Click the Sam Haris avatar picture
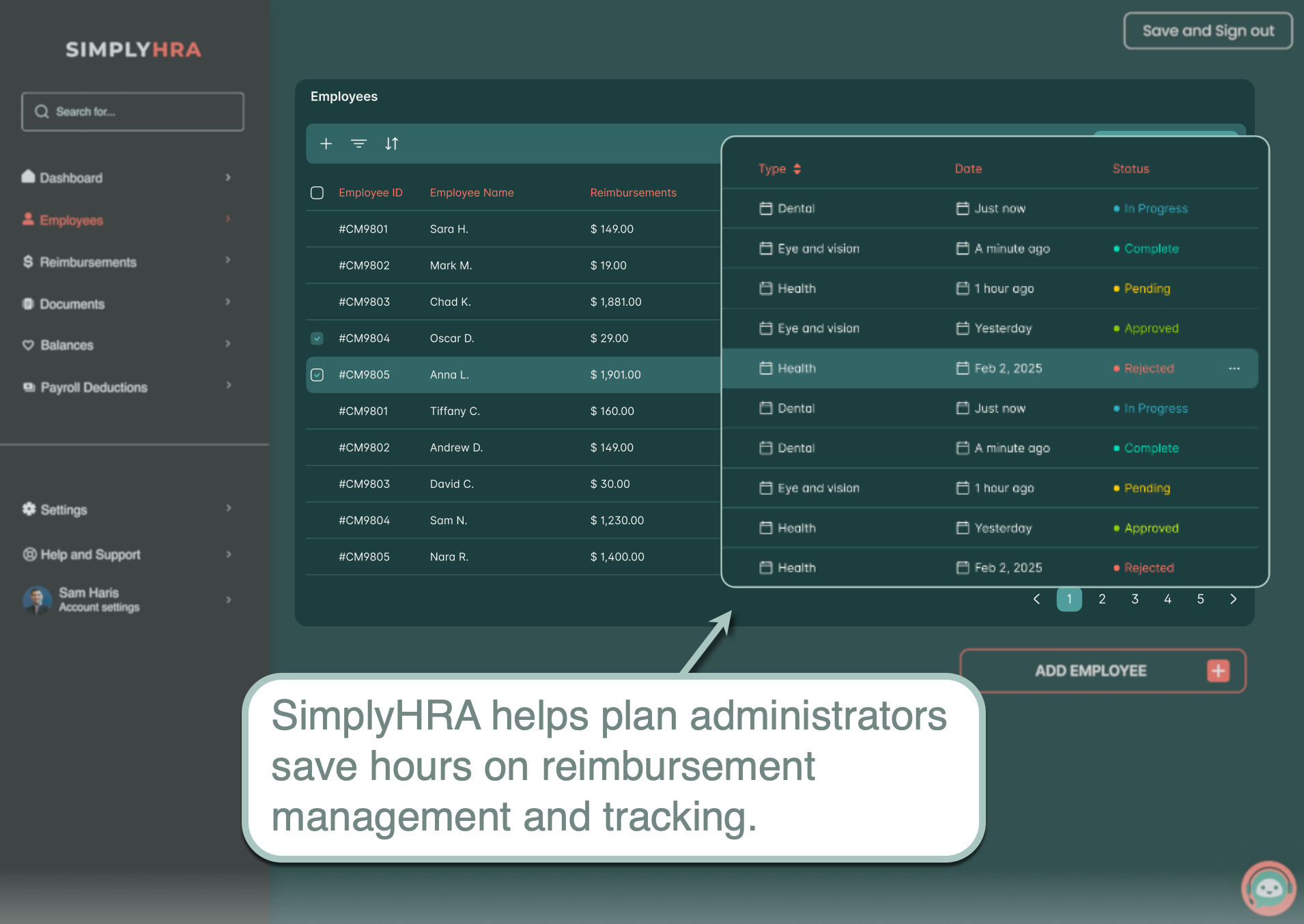This screenshot has width=1304, height=924. coord(37,600)
